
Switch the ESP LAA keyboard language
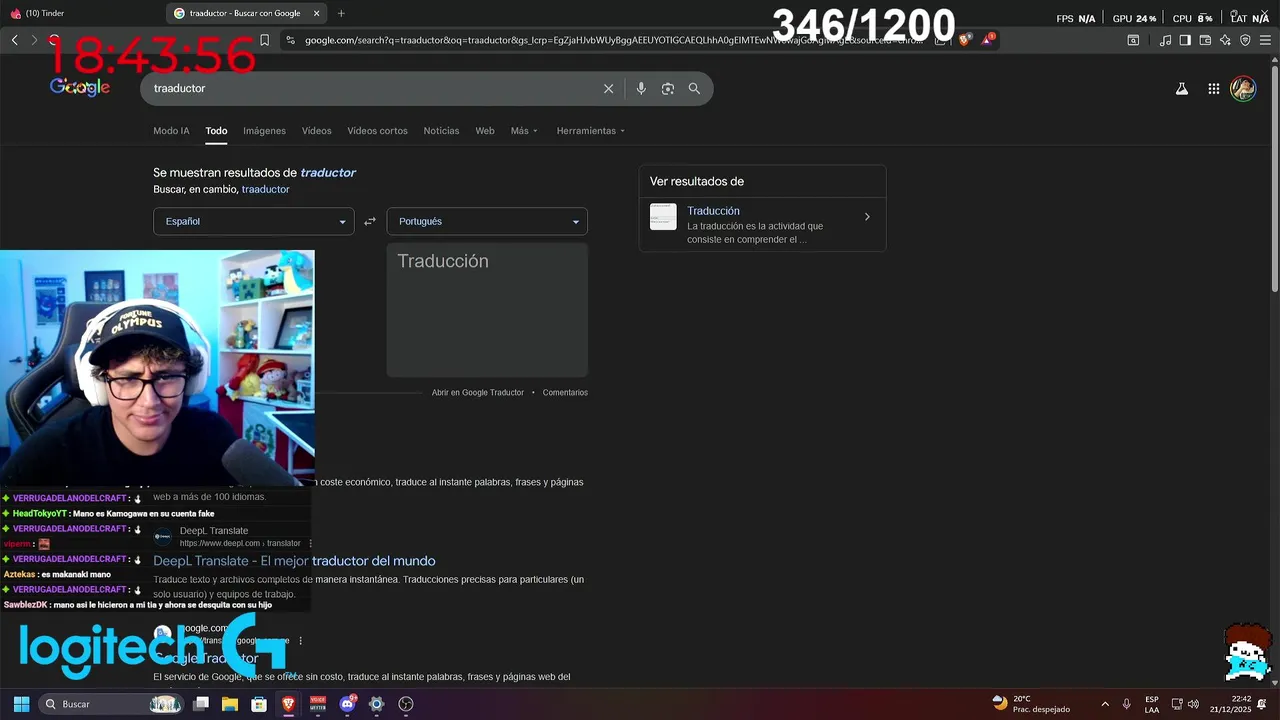coord(1152,704)
